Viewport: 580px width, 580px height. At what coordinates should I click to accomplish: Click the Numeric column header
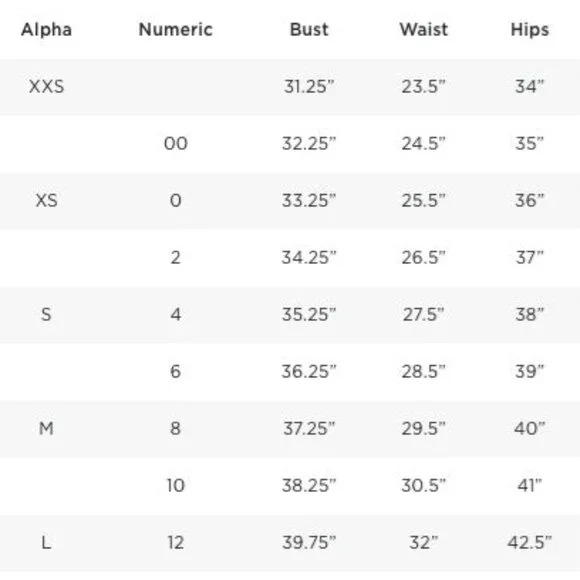pyautogui.click(x=176, y=30)
